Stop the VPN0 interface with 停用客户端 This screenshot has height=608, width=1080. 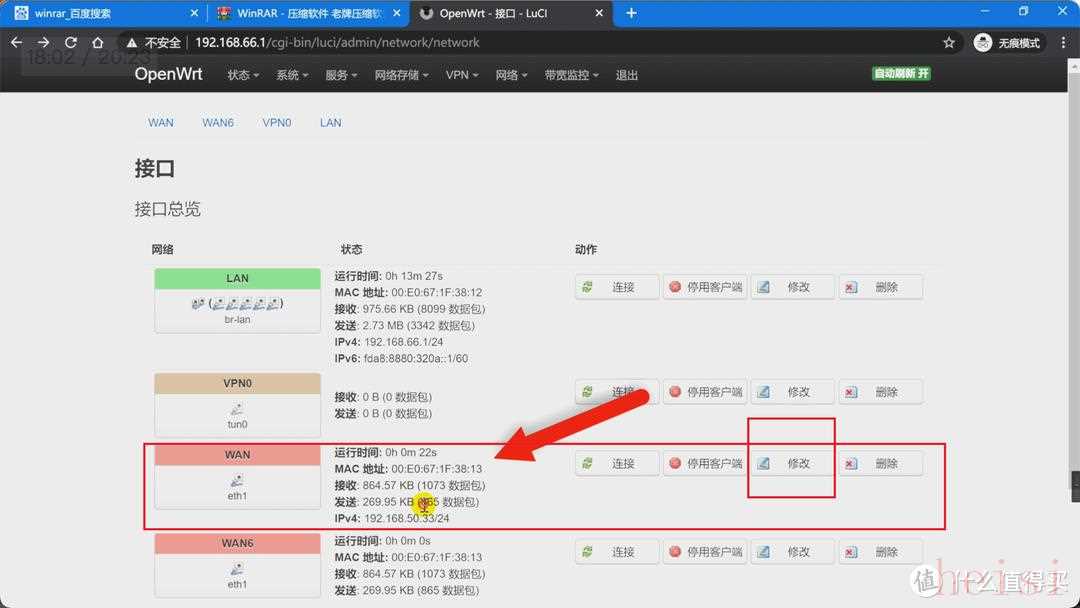click(x=705, y=392)
